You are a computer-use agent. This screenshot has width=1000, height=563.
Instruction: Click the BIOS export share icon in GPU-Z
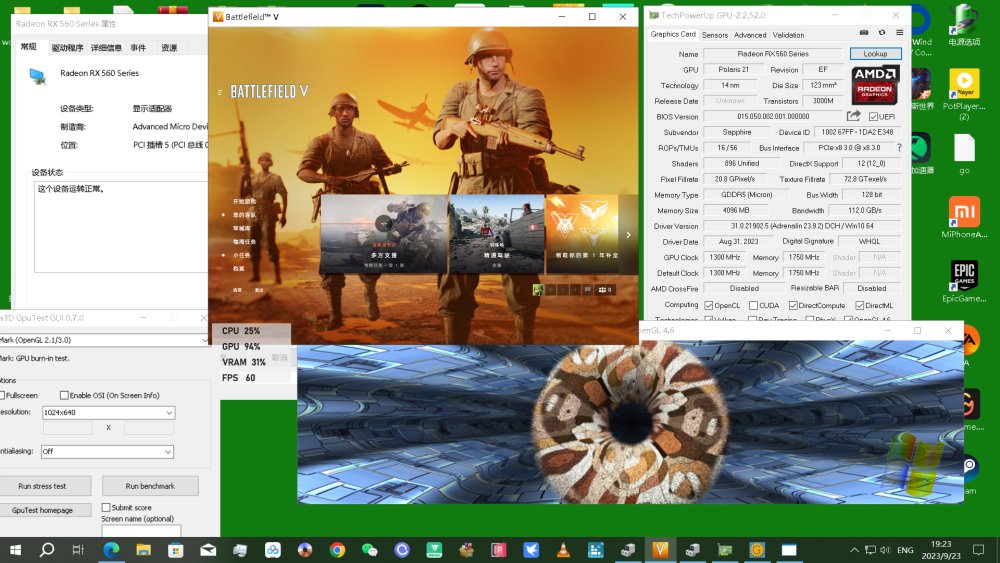[853, 116]
